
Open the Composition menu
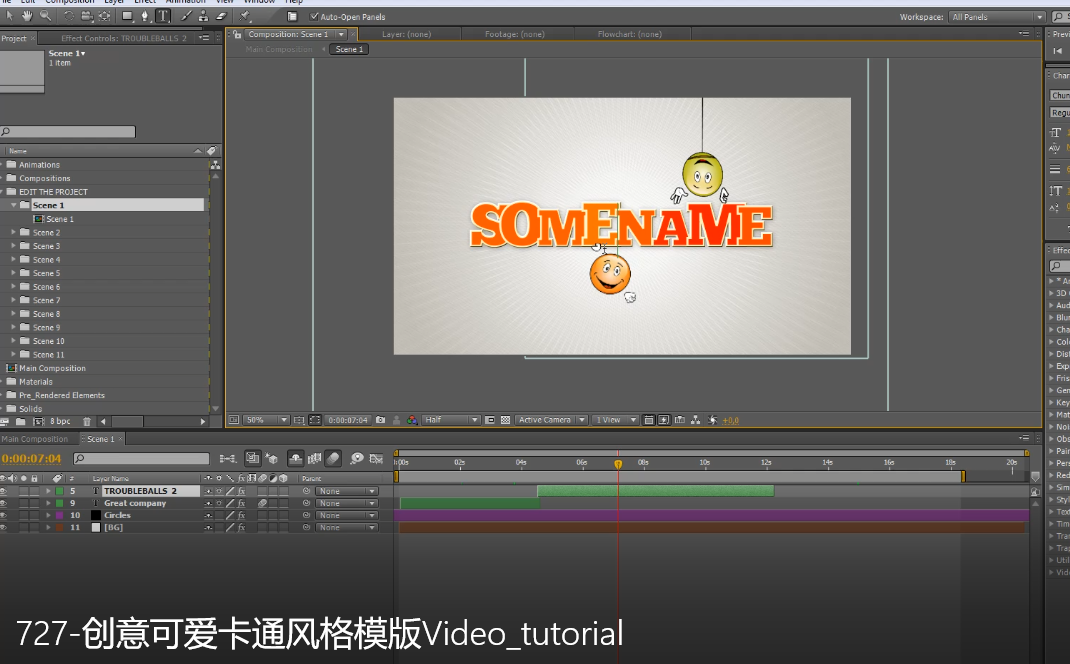70,2
